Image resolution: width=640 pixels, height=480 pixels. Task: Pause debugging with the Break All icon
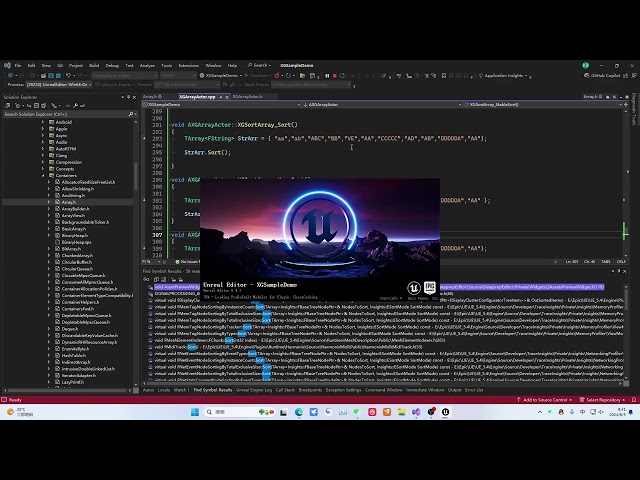pyautogui.click(x=327, y=76)
